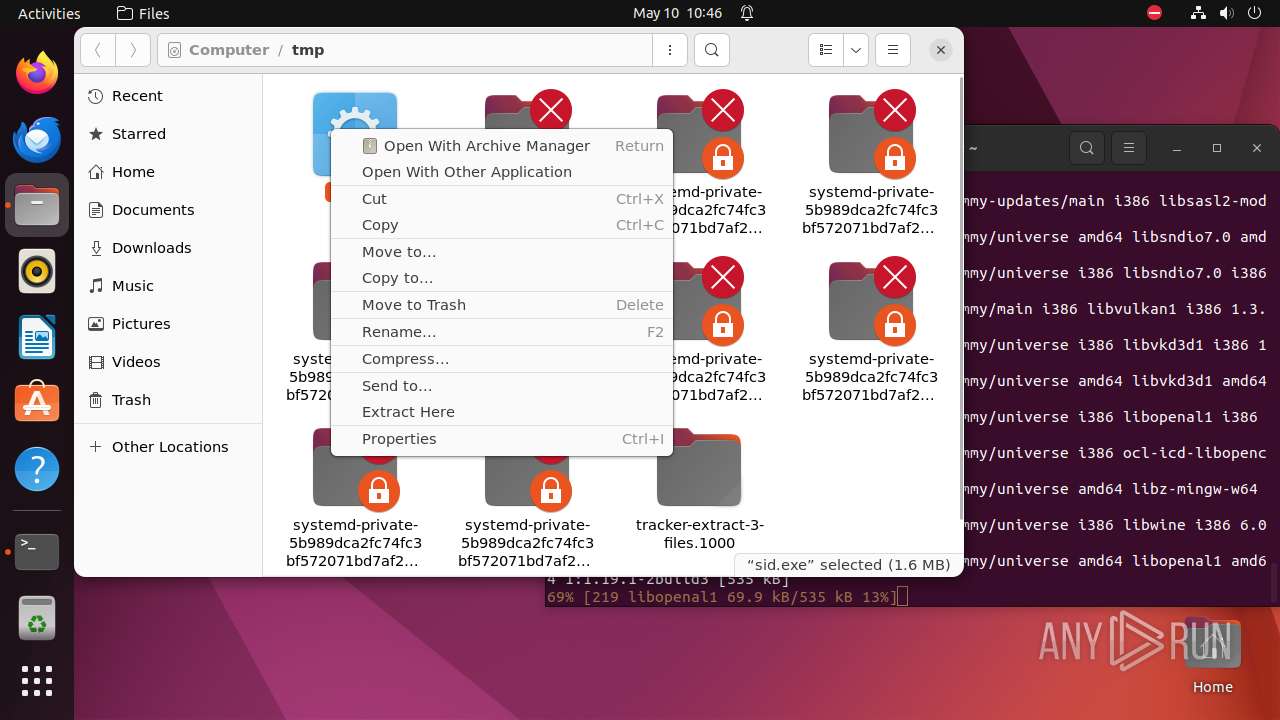Choose Open With Other Application
This screenshot has width=1280, height=720.
(x=502, y=172)
